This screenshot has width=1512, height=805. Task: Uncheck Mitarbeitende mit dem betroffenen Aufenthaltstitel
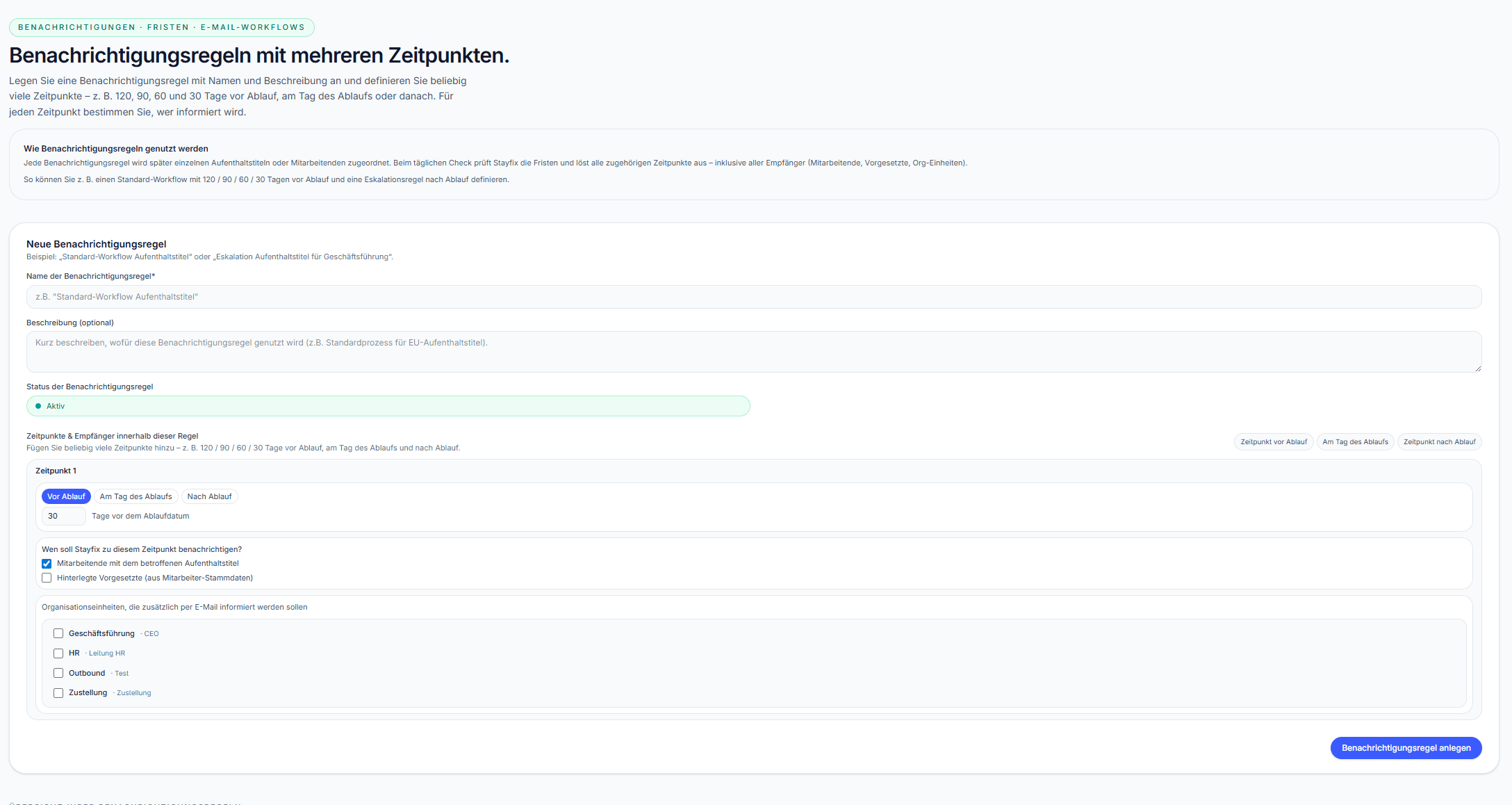tap(47, 564)
